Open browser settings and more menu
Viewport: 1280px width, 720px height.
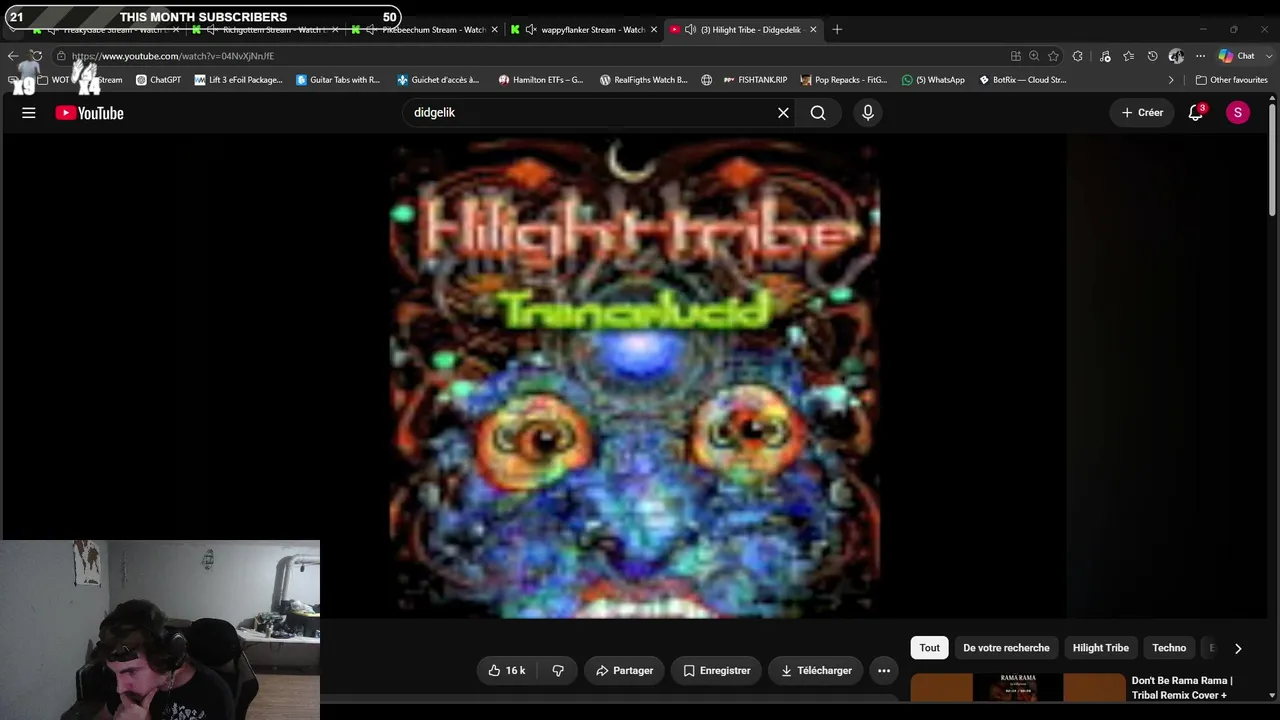point(1200,56)
